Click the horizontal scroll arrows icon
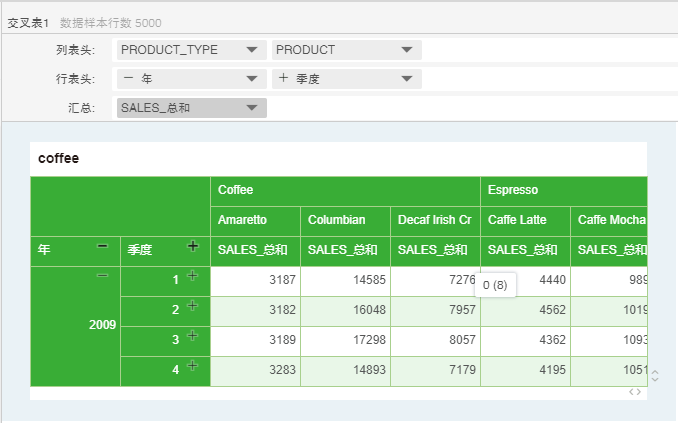678x423 pixels. click(635, 392)
